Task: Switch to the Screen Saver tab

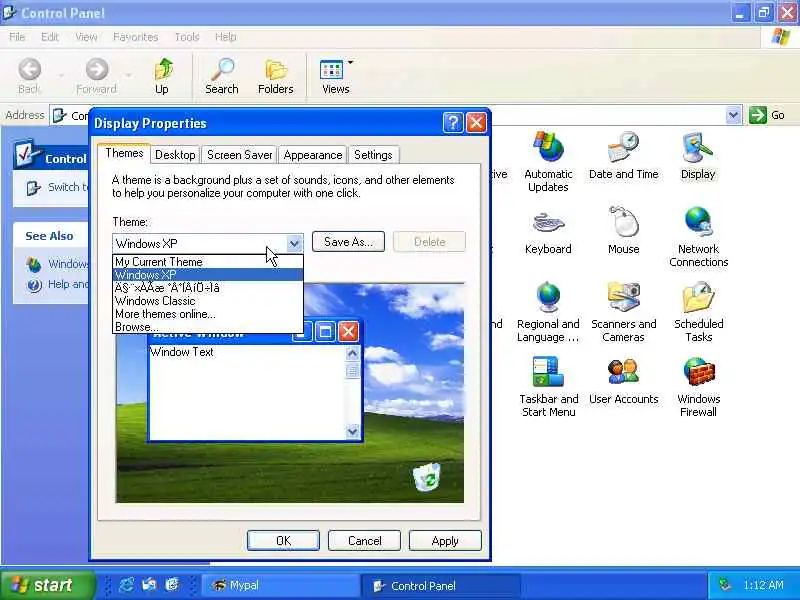Action: click(x=239, y=155)
